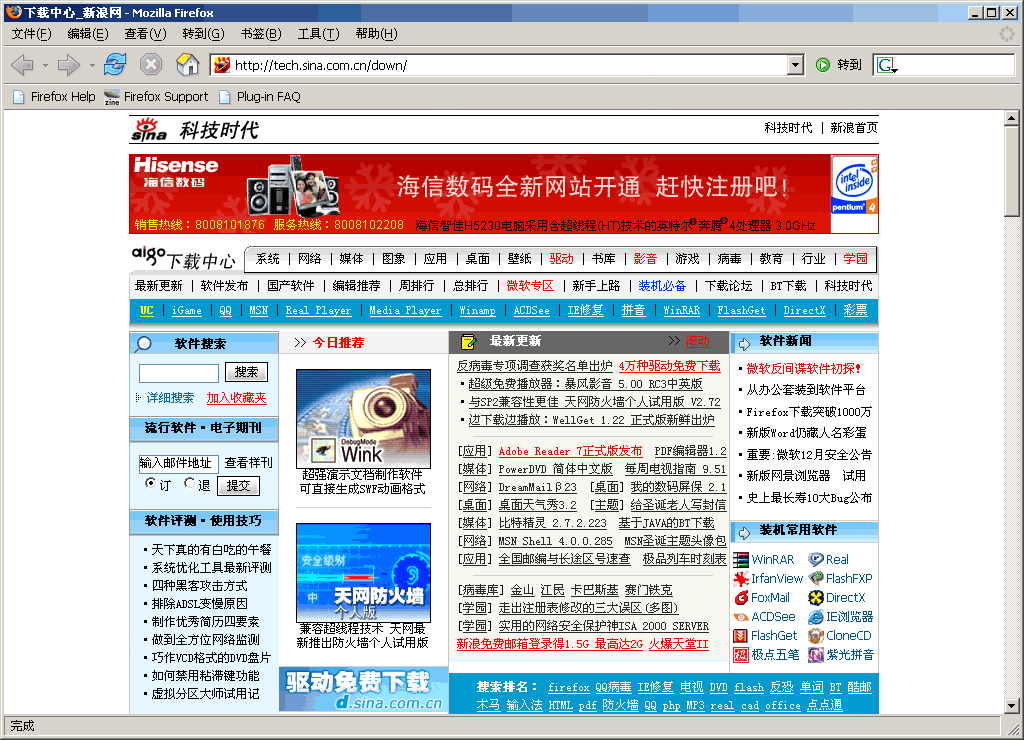
Task: Open the 驱动 category tab
Action: pos(561,259)
